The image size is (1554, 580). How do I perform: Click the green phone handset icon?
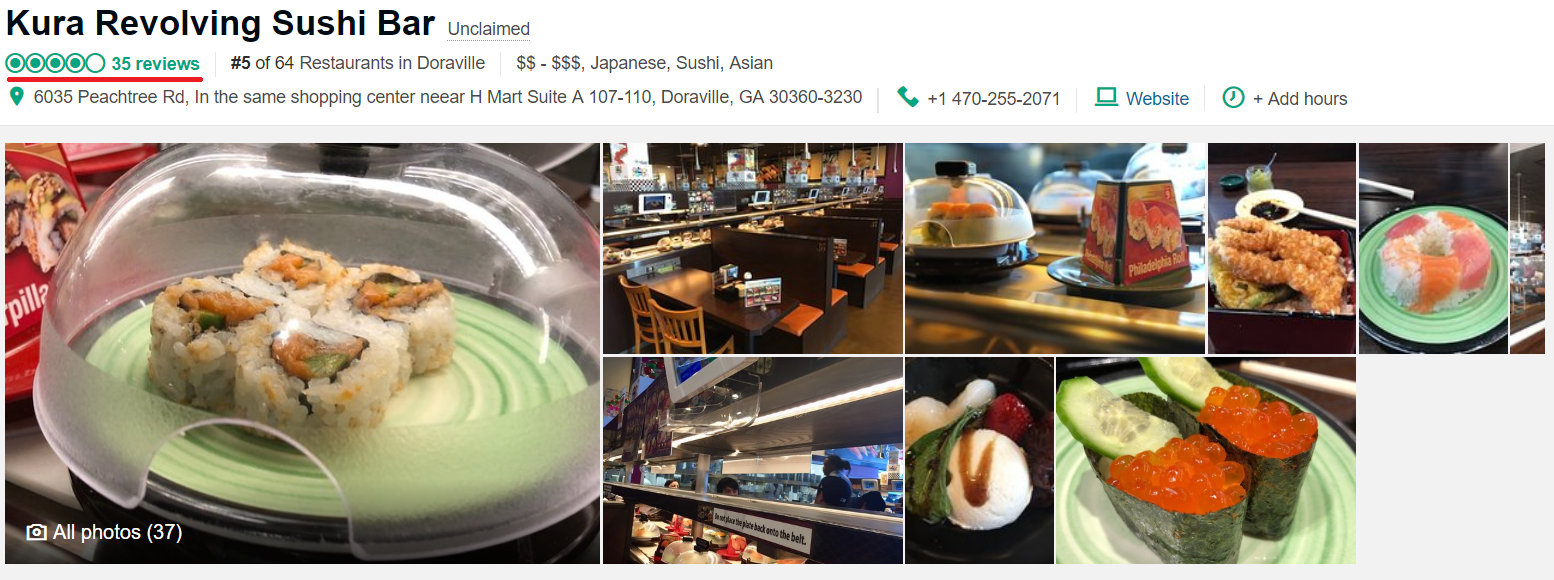[x=907, y=97]
